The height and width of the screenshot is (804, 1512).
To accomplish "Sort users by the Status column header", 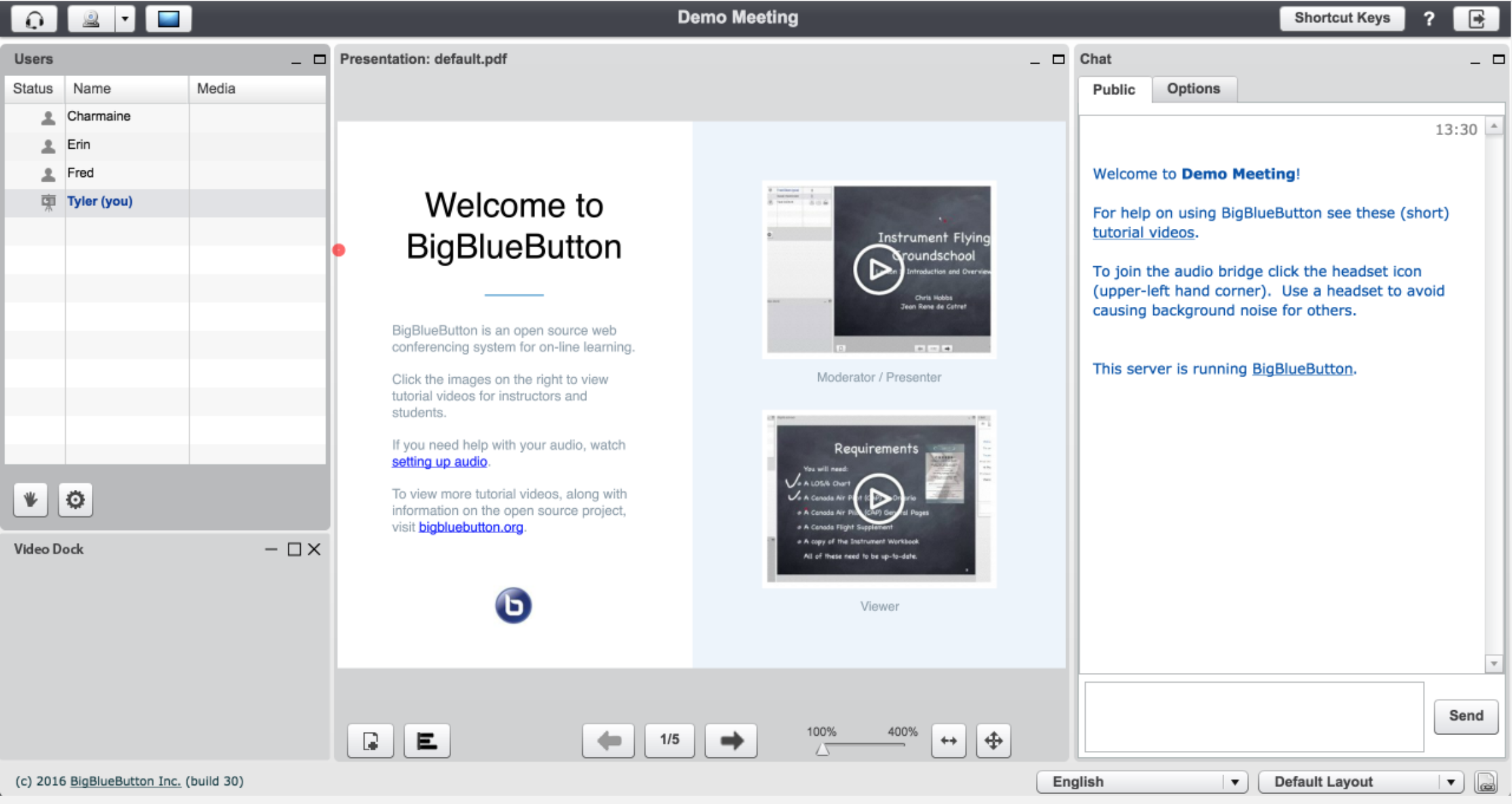I will tap(35, 89).
